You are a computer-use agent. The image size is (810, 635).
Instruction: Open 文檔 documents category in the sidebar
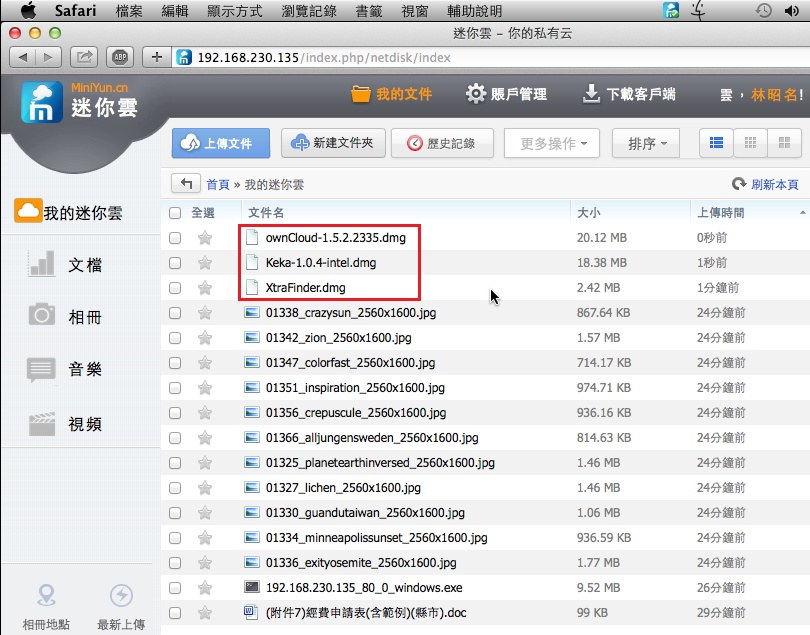tap(66, 265)
